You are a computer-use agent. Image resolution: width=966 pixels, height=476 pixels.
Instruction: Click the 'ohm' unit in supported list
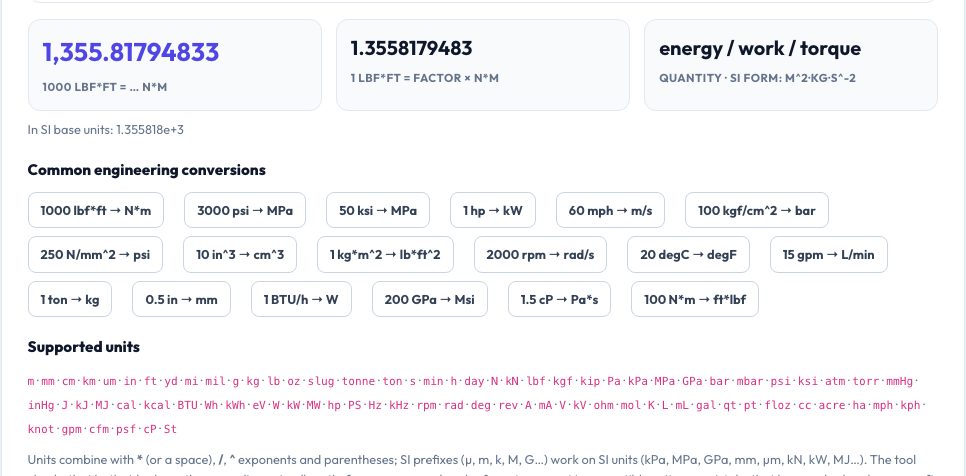coord(603,405)
